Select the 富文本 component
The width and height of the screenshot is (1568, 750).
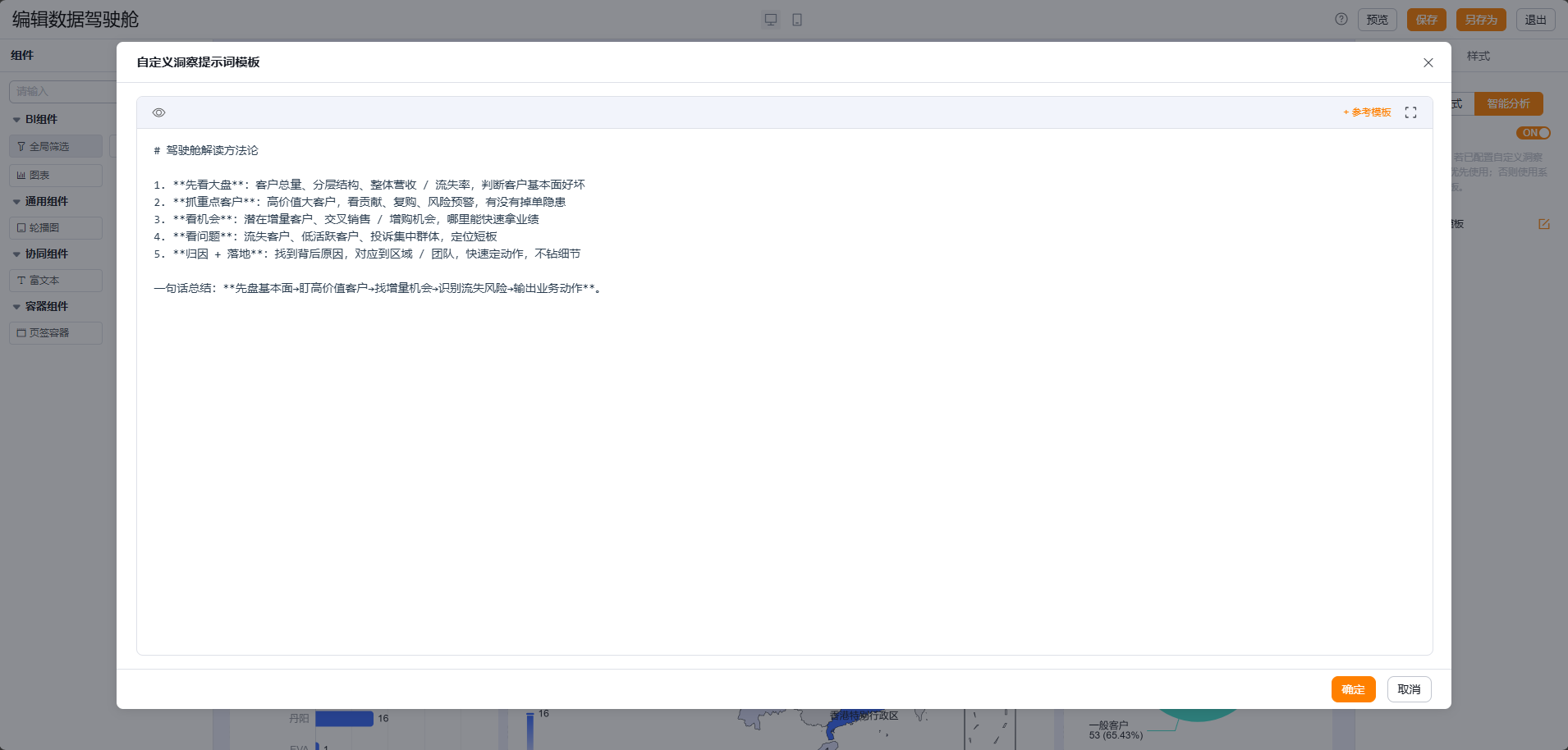click(56, 280)
